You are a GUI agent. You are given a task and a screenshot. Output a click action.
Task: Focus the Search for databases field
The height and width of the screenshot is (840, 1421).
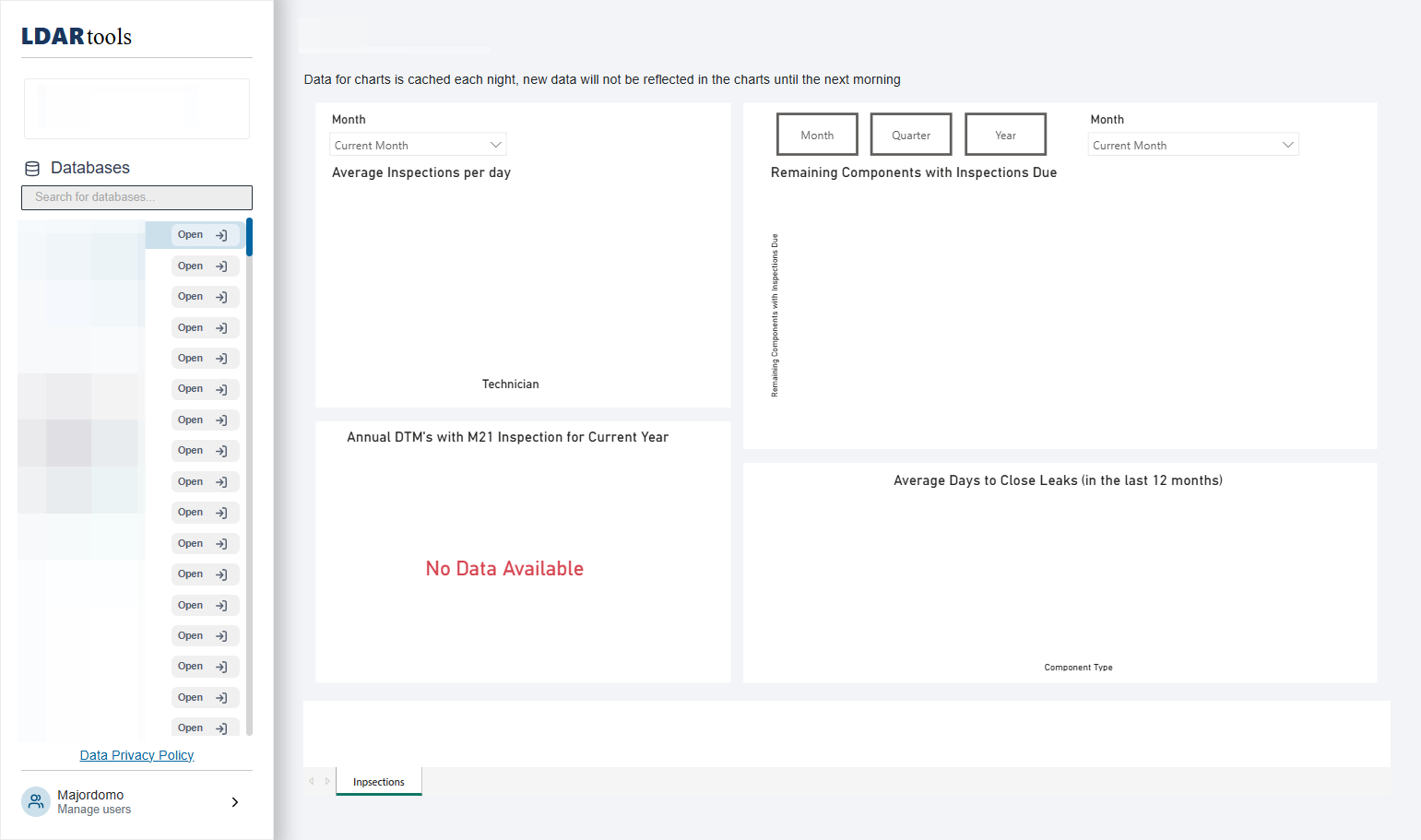tap(136, 197)
